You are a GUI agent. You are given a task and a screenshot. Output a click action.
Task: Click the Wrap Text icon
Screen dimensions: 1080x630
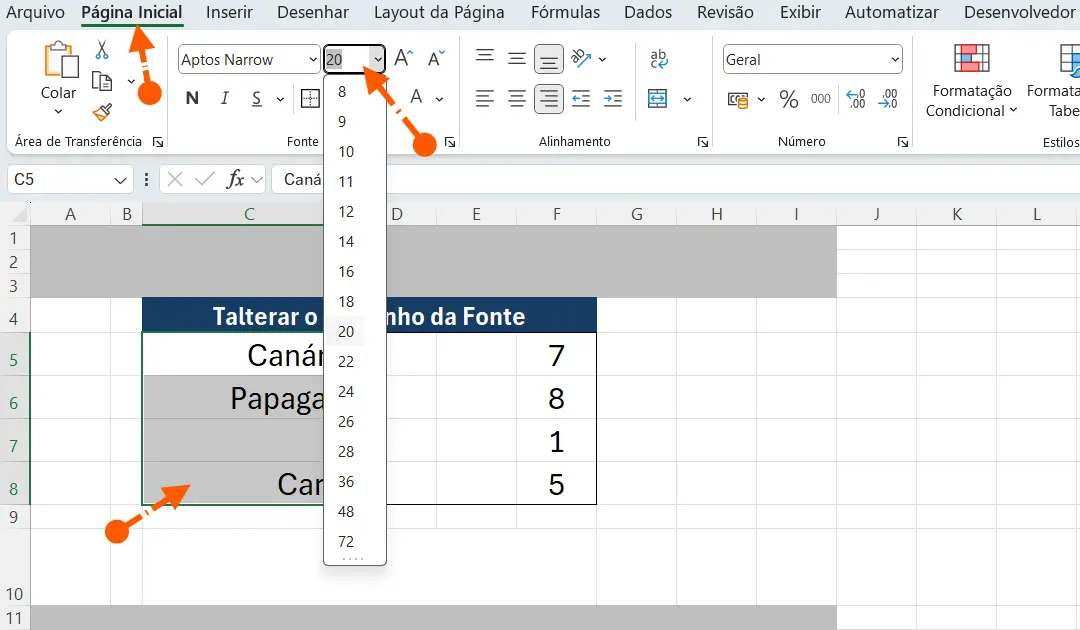coord(657,59)
